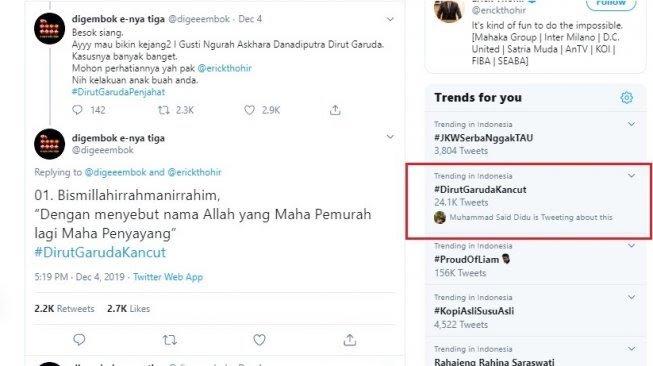Share the Bismillahirrahmanirrahim tweet via upload icon
This screenshot has width=653, height=366.
(349, 340)
